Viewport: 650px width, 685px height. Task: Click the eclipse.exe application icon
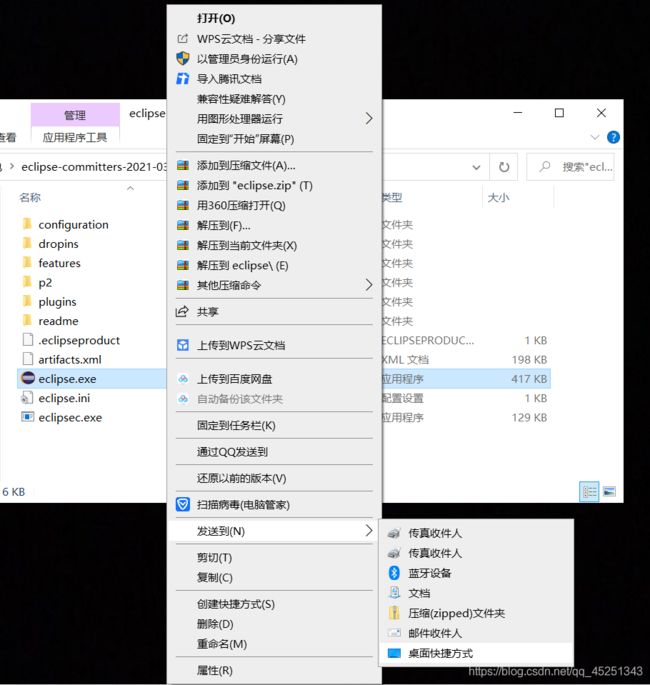pyautogui.click(x=28, y=378)
